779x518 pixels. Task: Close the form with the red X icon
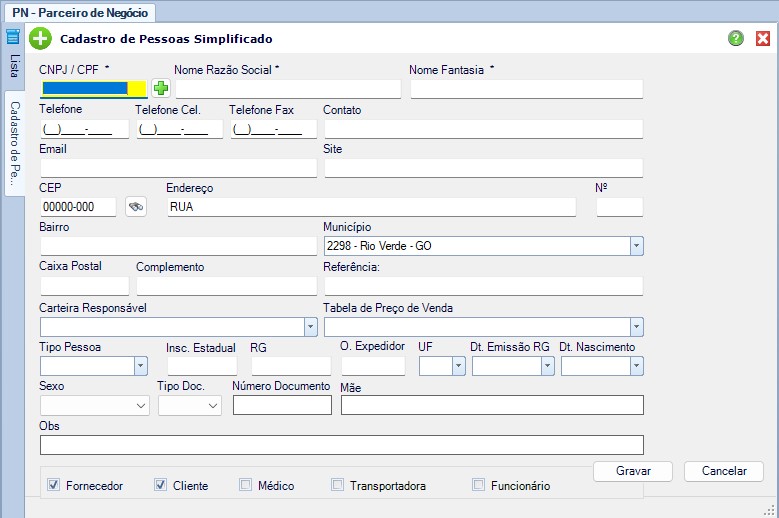coord(763,39)
